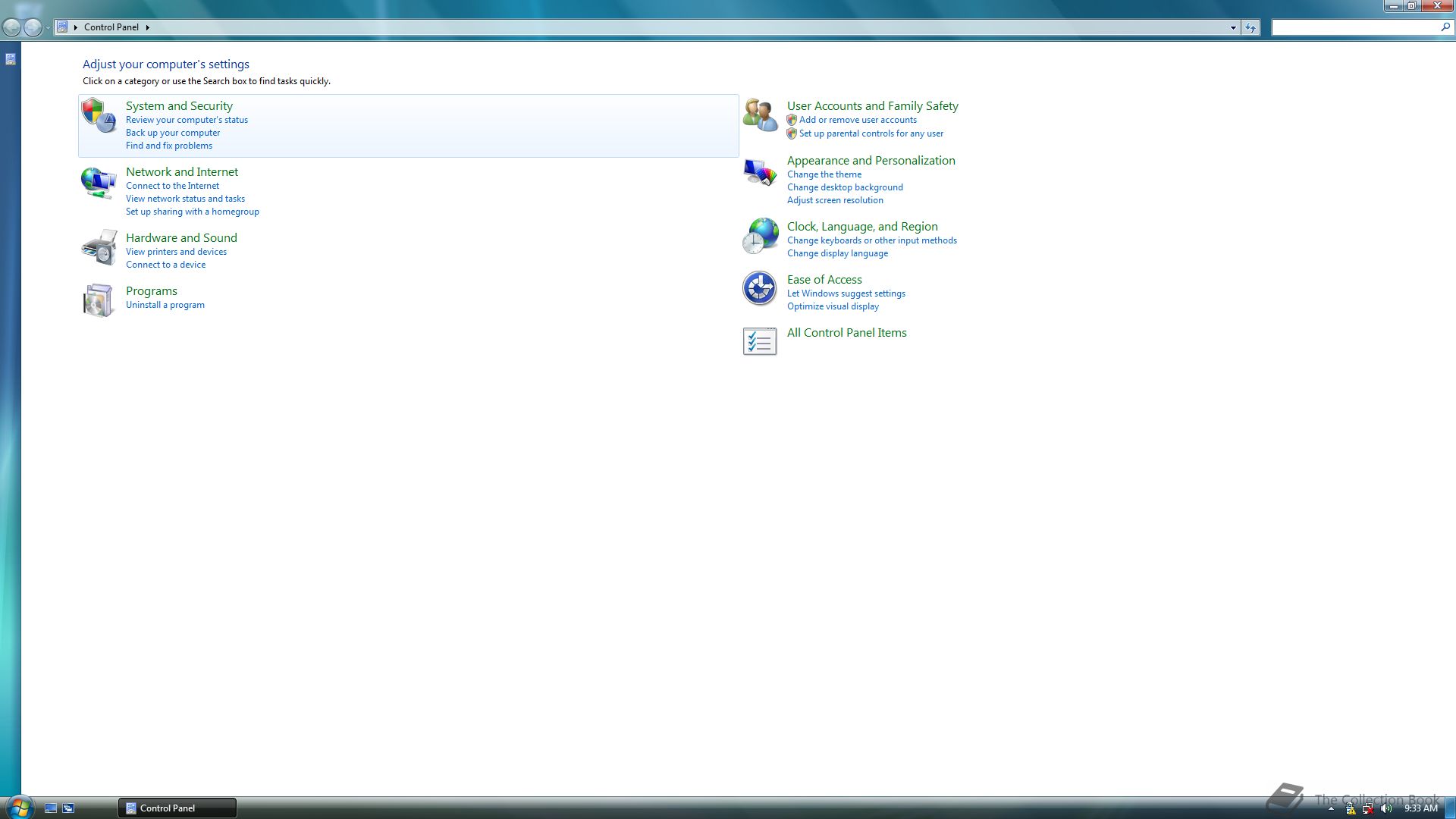Open All Control Panel Items

[847, 333]
